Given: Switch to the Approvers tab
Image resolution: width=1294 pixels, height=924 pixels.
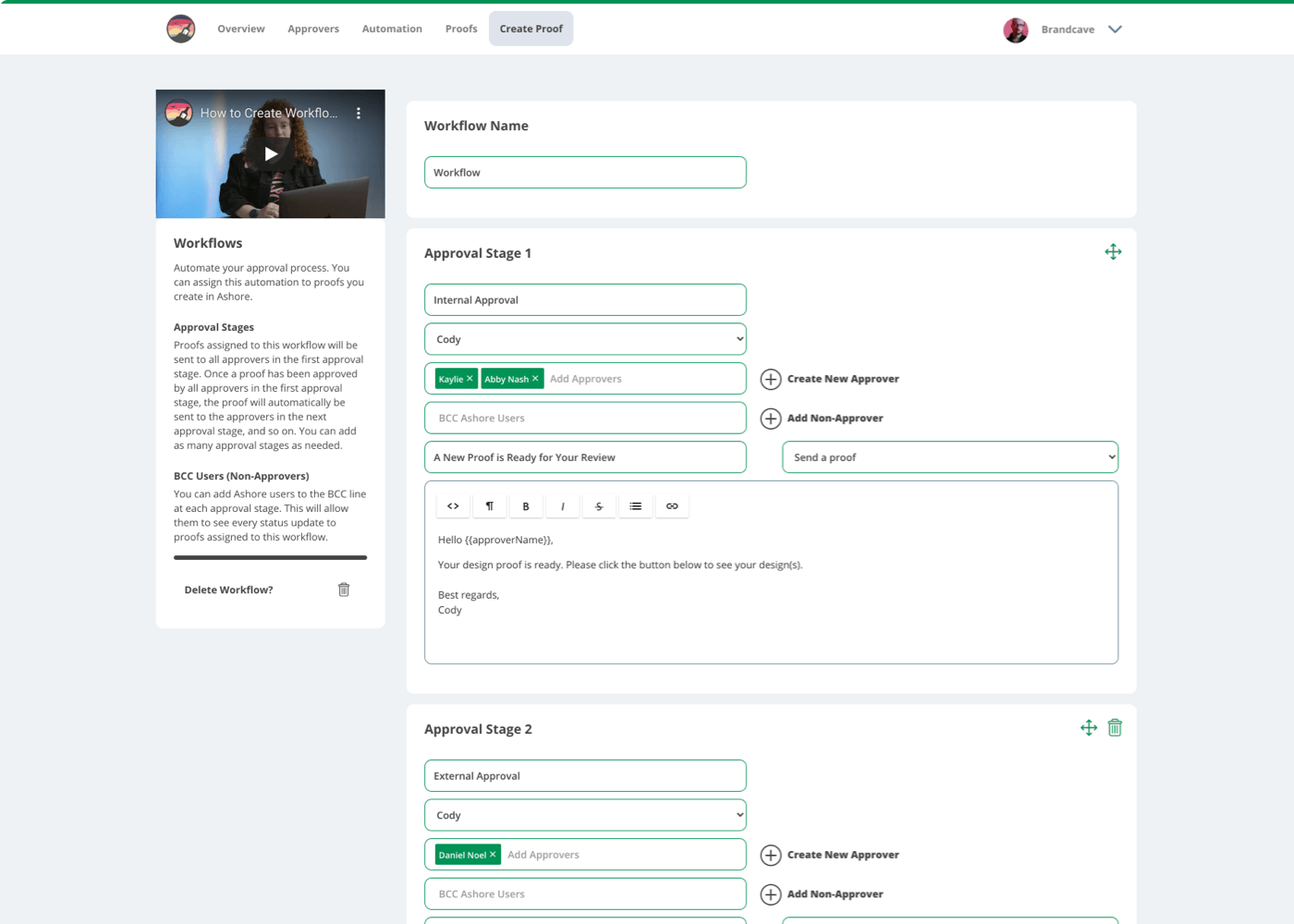Looking at the screenshot, I should coord(313,29).
